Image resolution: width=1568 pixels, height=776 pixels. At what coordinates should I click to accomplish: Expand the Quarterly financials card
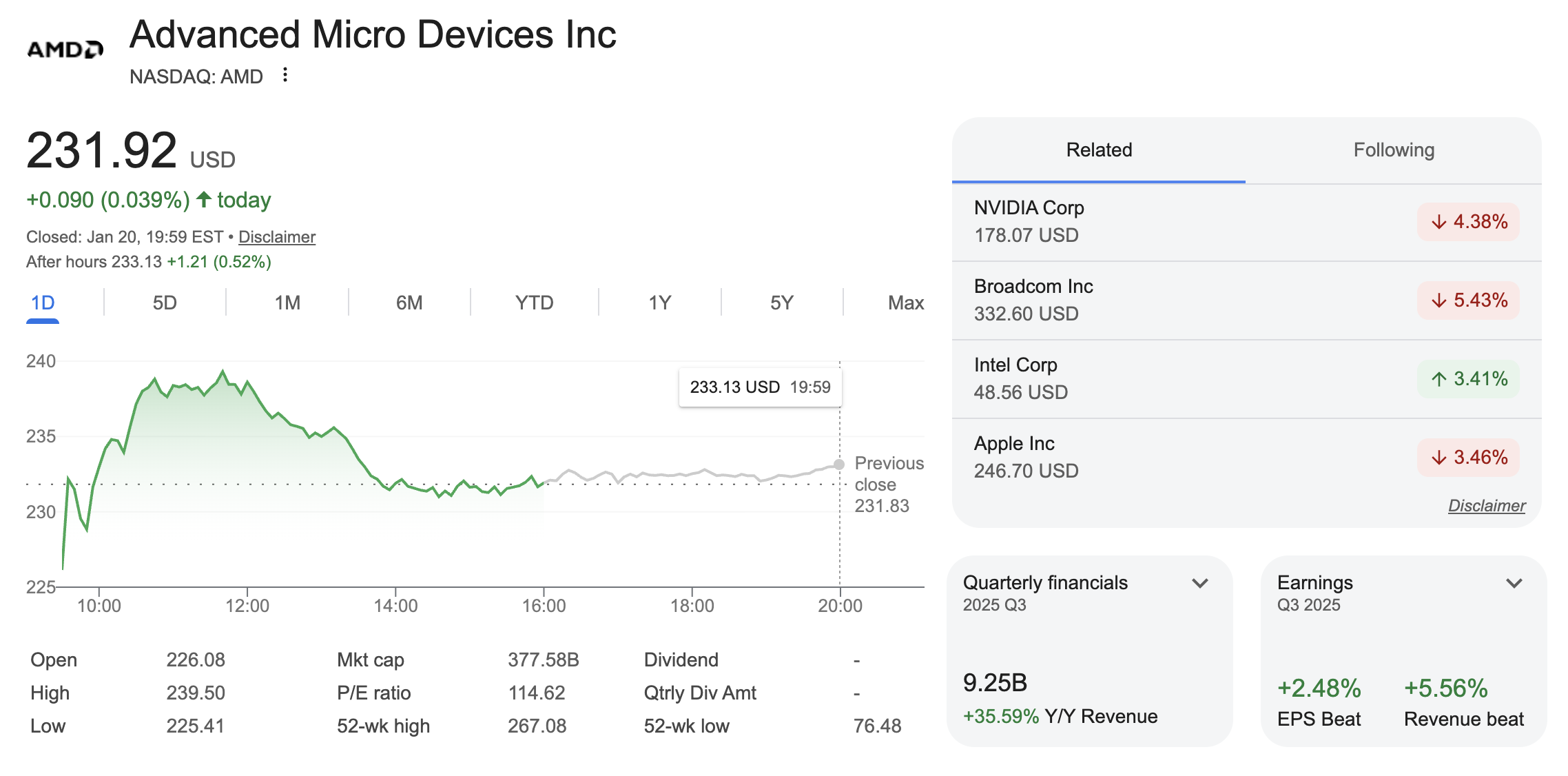[1200, 584]
